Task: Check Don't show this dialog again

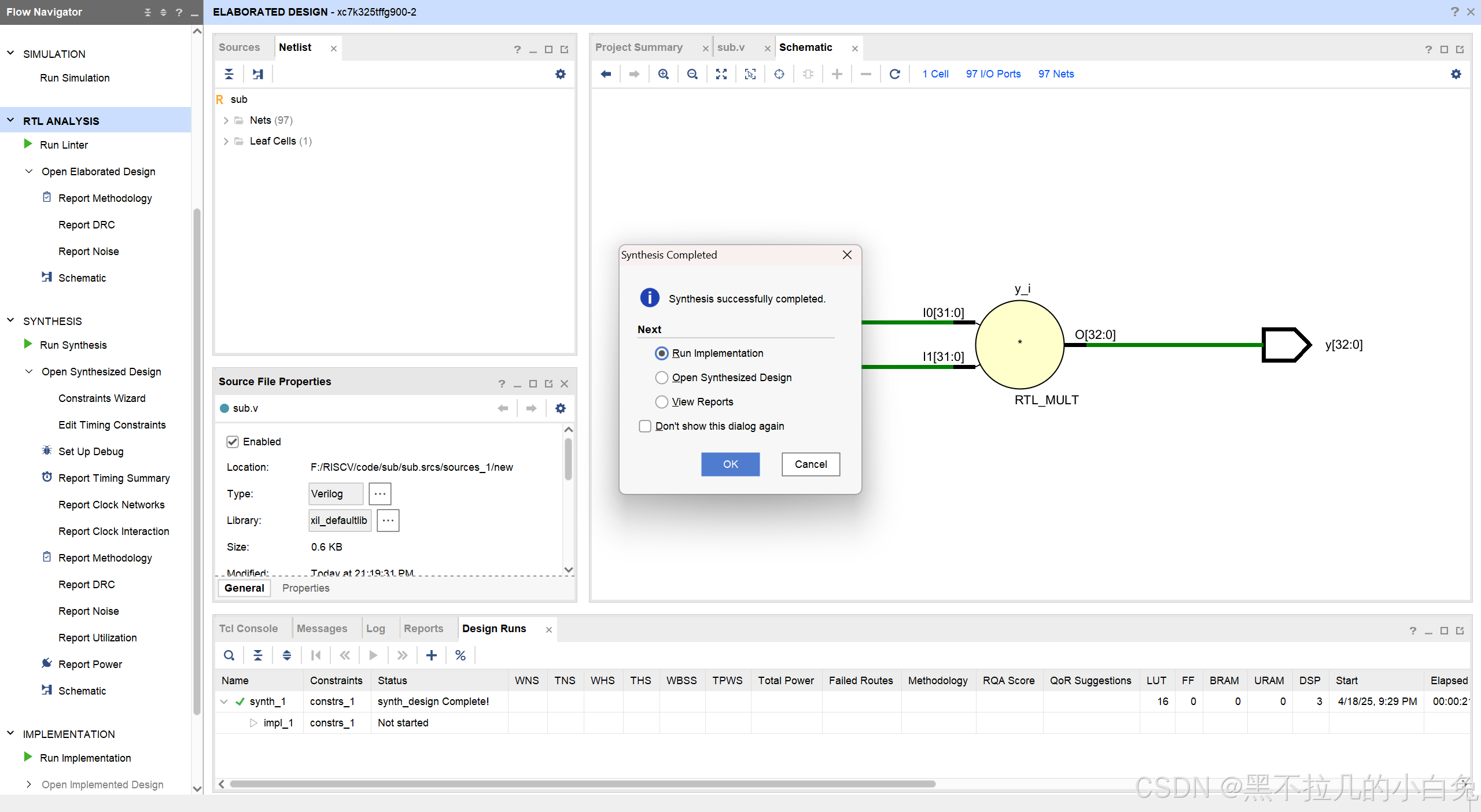Action: pos(645,426)
